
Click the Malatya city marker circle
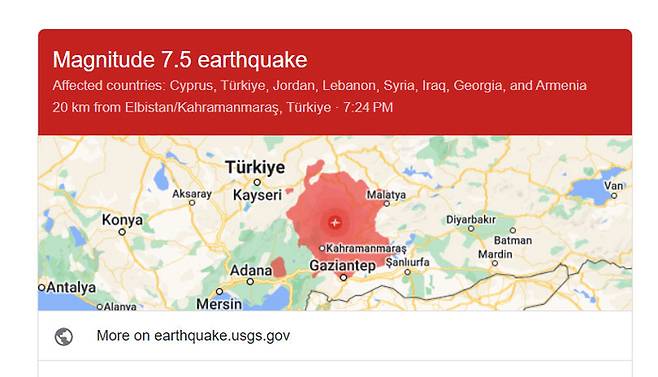(x=386, y=204)
